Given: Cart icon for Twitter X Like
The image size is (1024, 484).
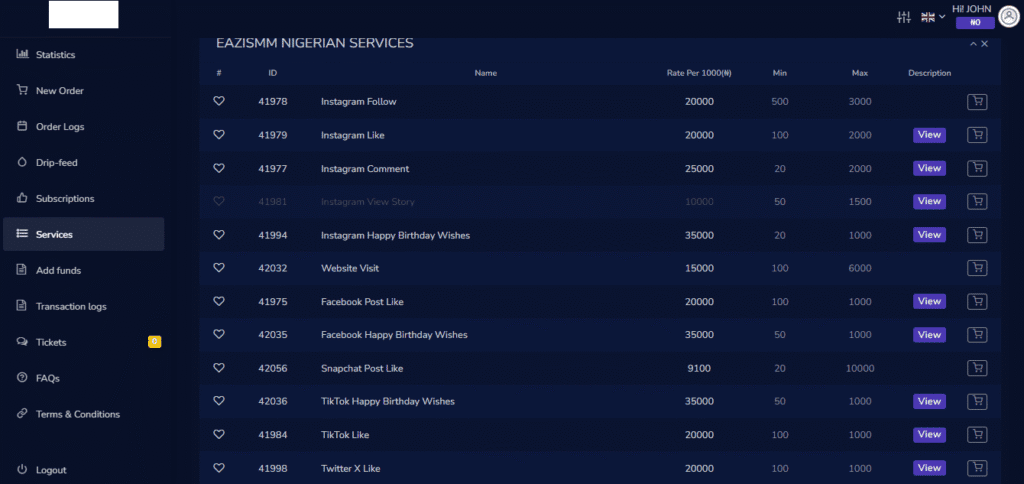Looking at the screenshot, I should 977,468.
